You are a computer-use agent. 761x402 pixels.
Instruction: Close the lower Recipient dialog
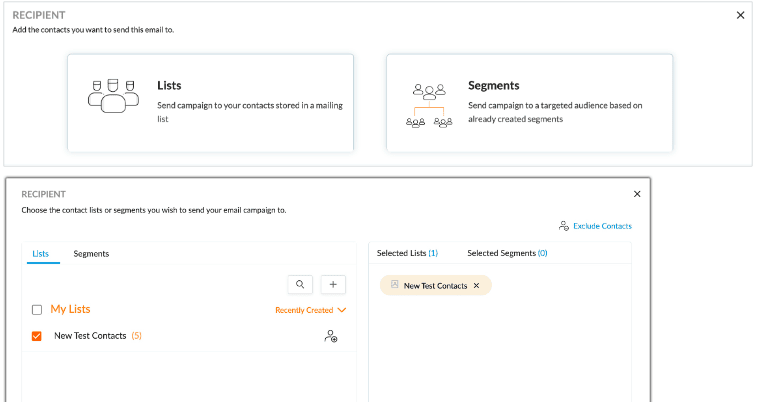tap(637, 194)
